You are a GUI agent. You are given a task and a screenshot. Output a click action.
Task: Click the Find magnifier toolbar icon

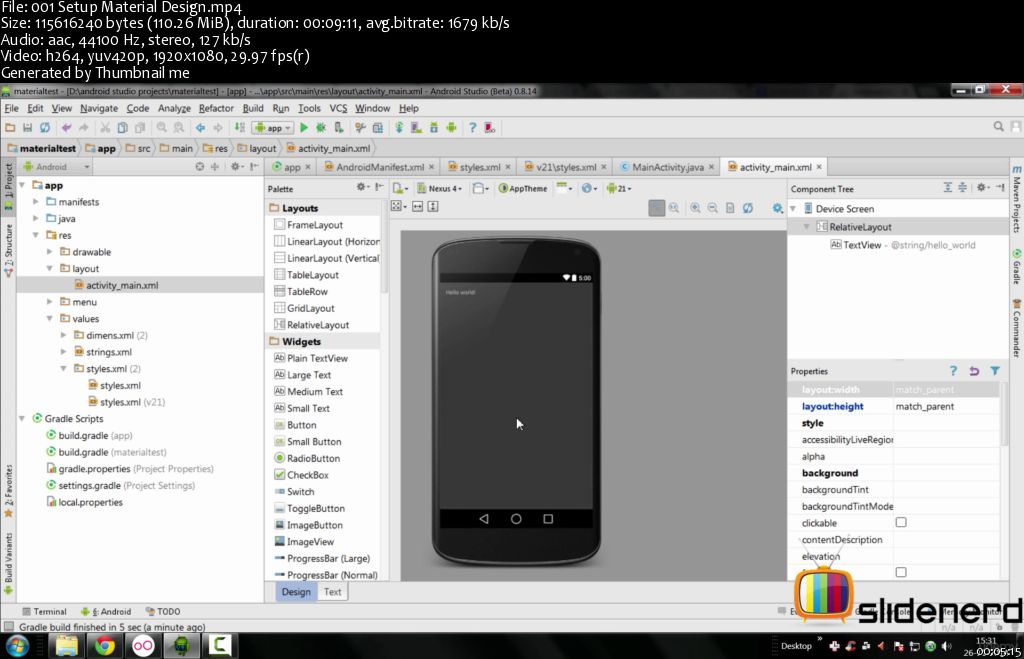click(x=161, y=128)
